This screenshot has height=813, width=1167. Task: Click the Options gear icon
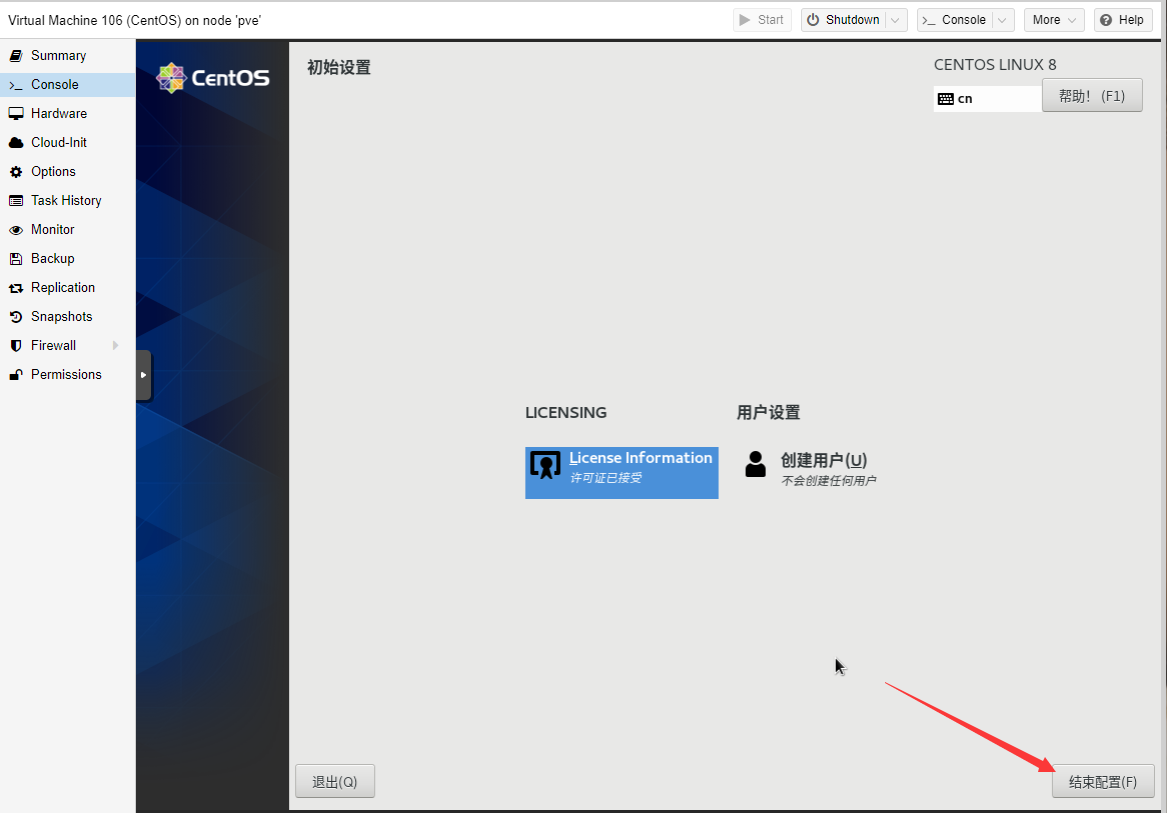coord(16,172)
